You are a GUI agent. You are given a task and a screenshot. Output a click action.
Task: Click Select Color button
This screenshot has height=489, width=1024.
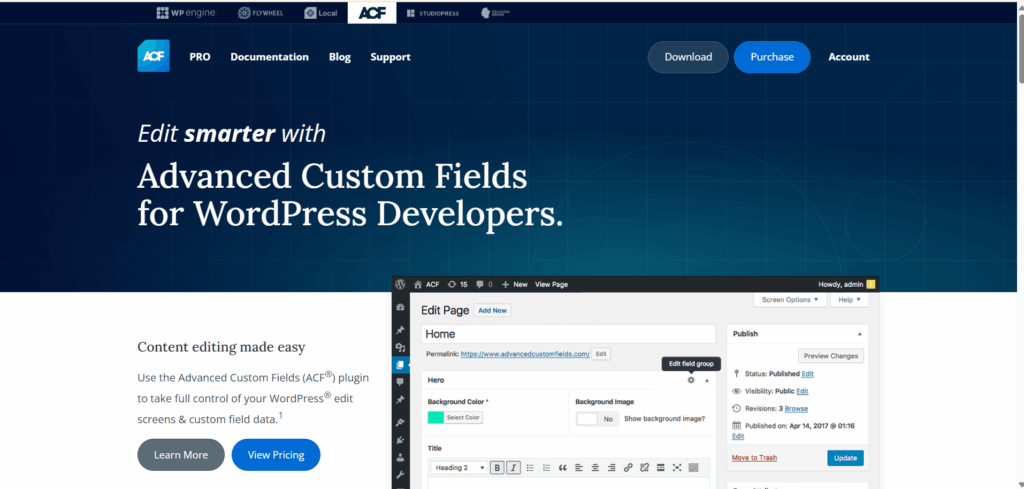coord(463,418)
